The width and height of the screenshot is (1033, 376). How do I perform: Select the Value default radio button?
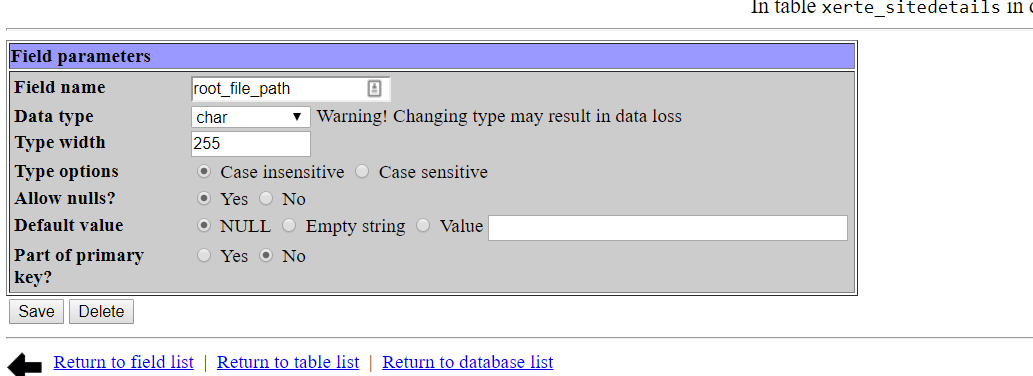(x=423, y=226)
